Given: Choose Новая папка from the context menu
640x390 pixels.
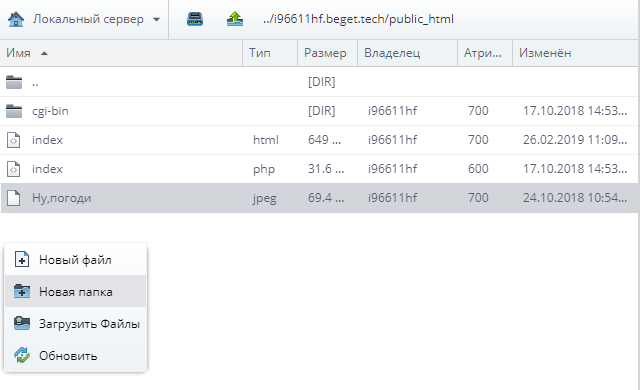Looking at the screenshot, I should 76,292.
